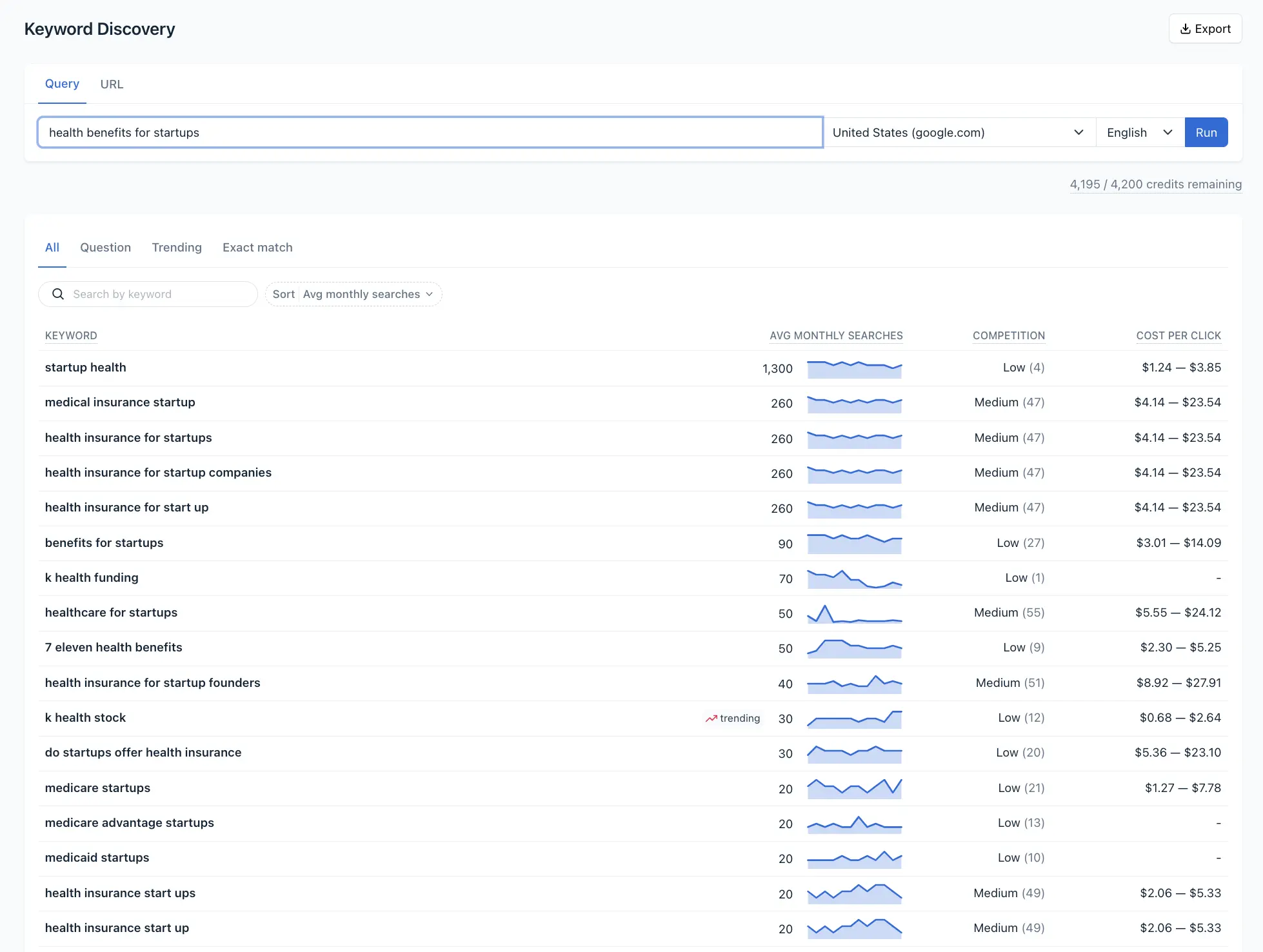Select the Question filter tab
Image resolution: width=1263 pixels, height=952 pixels.
105,248
